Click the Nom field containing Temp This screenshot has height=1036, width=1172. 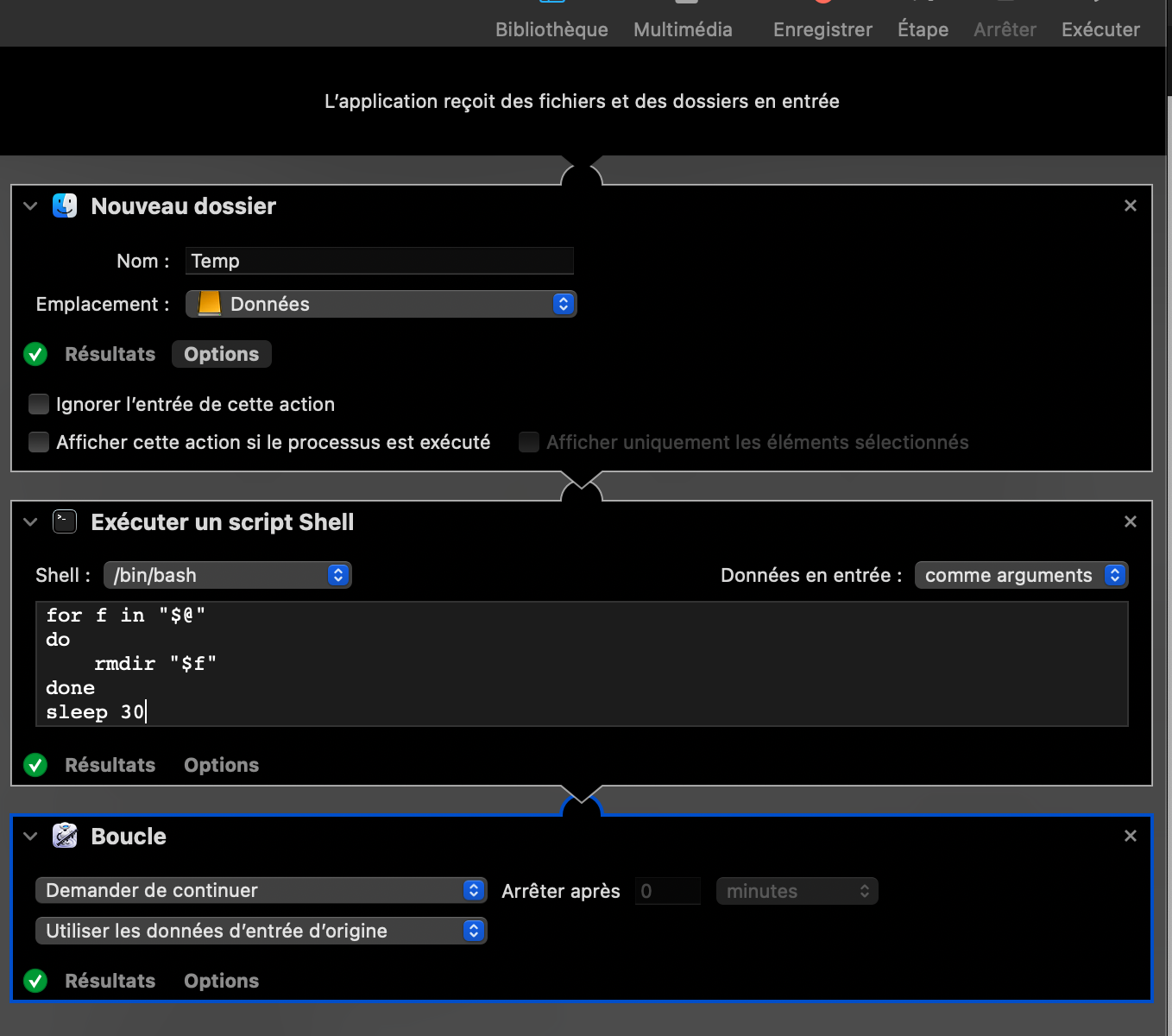(380, 261)
